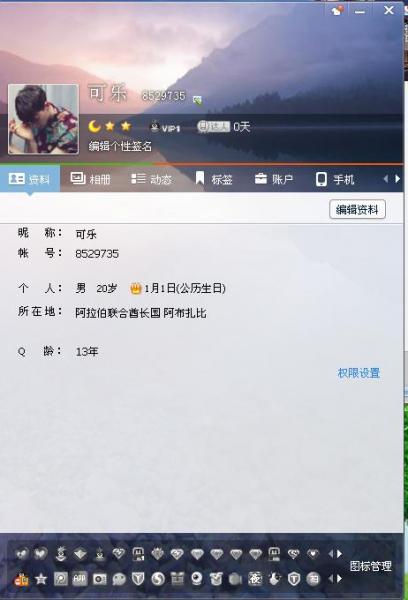The height and width of the screenshot is (600, 408).
Task: Advance the top icon row with the right arrow
Action: coord(339,553)
